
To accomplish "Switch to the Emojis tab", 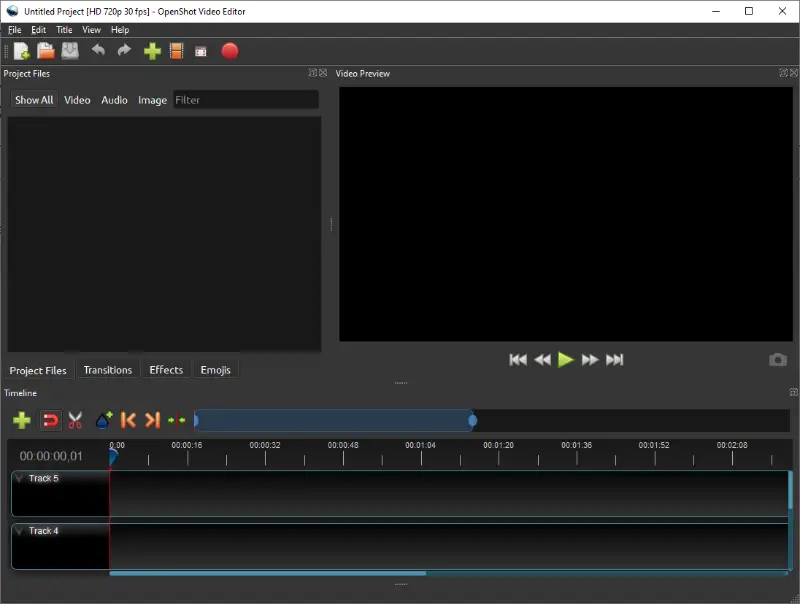I will (x=215, y=370).
